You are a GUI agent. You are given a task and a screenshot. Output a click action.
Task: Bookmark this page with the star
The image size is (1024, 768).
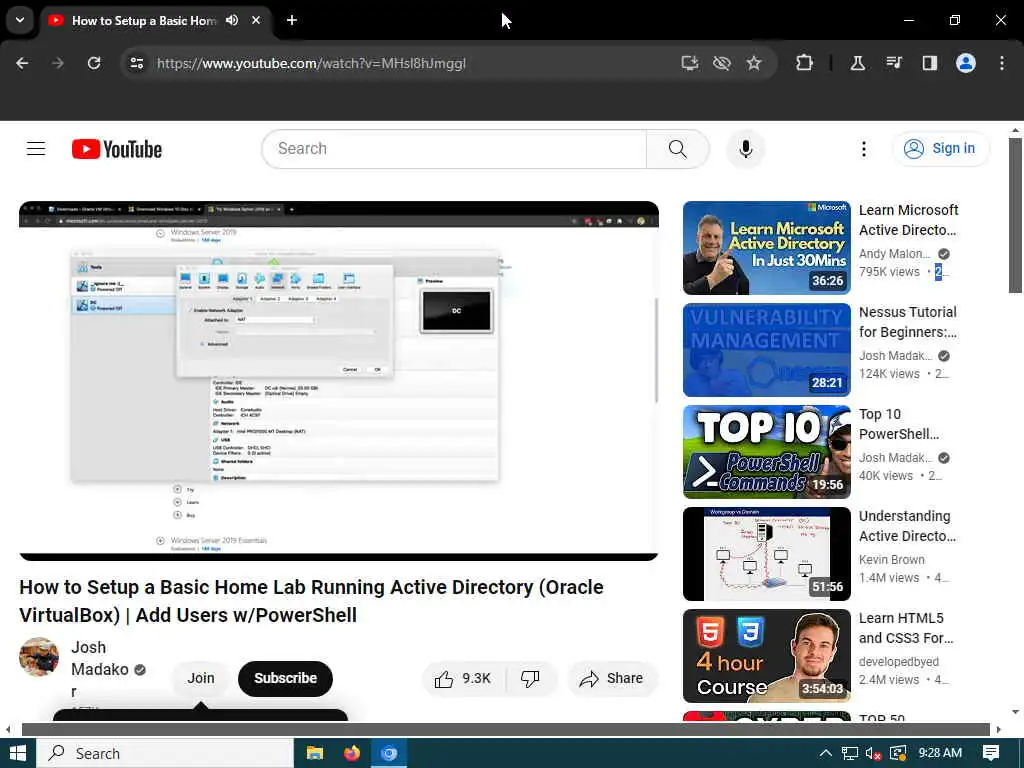tap(754, 63)
